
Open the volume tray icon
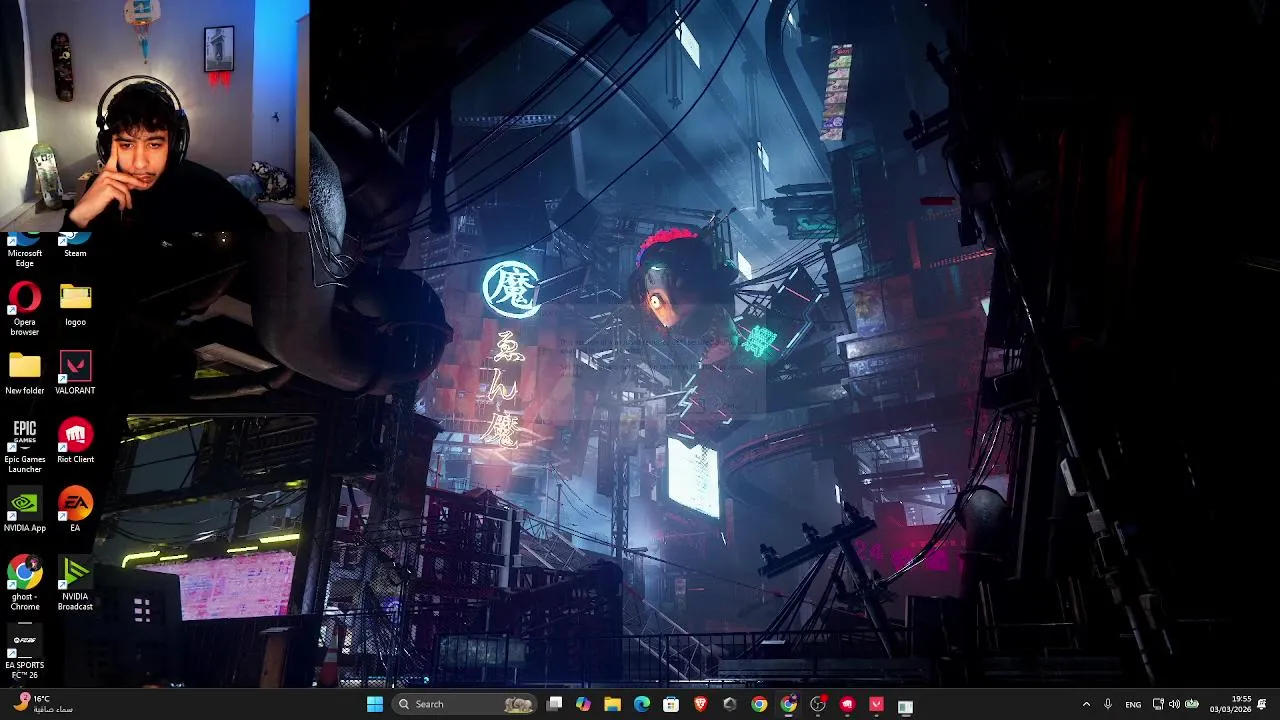click(1174, 705)
